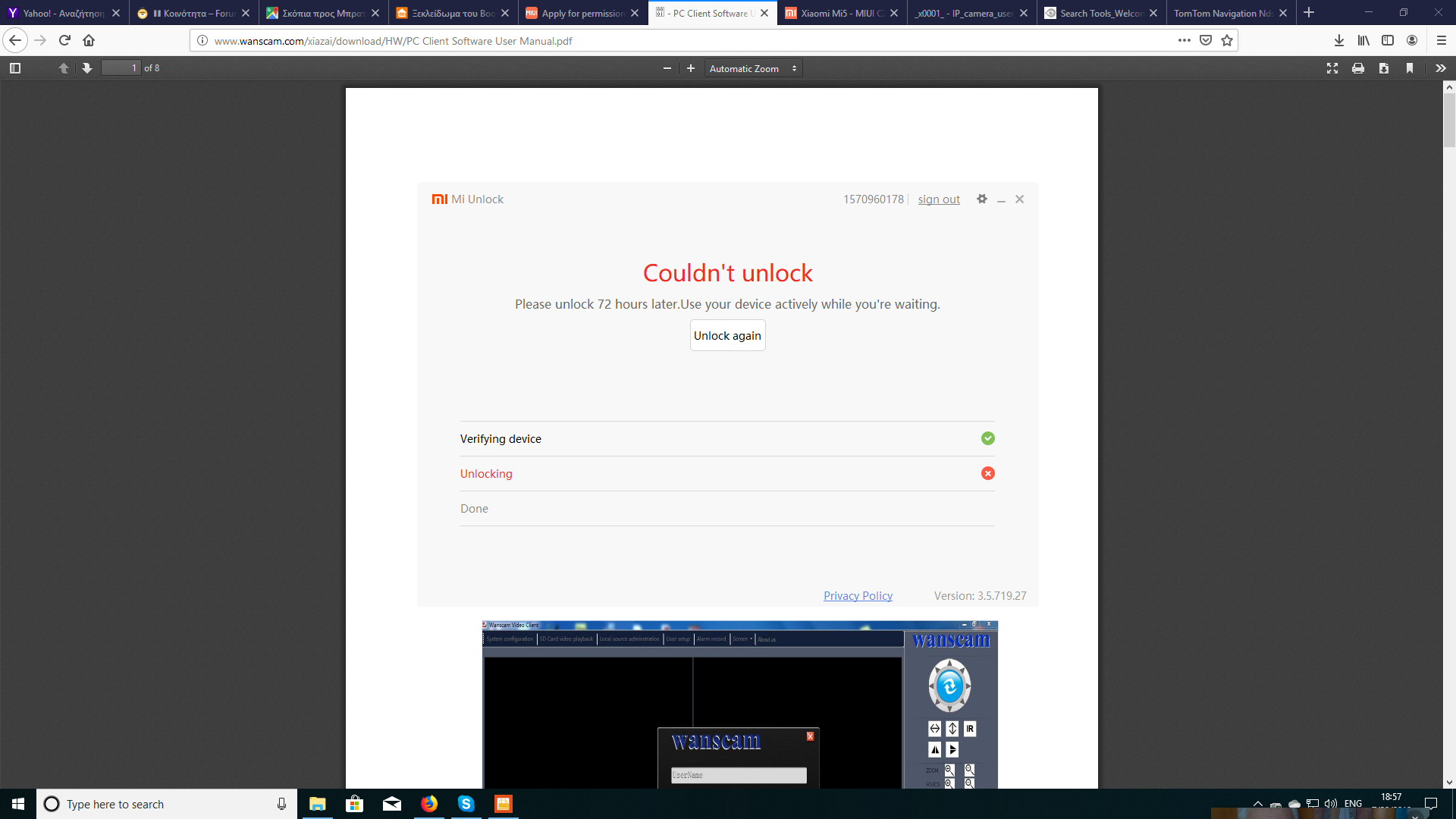Viewport: 1456px width, 819px height.
Task: Click the page number input field
Action: tap(121, 68)
